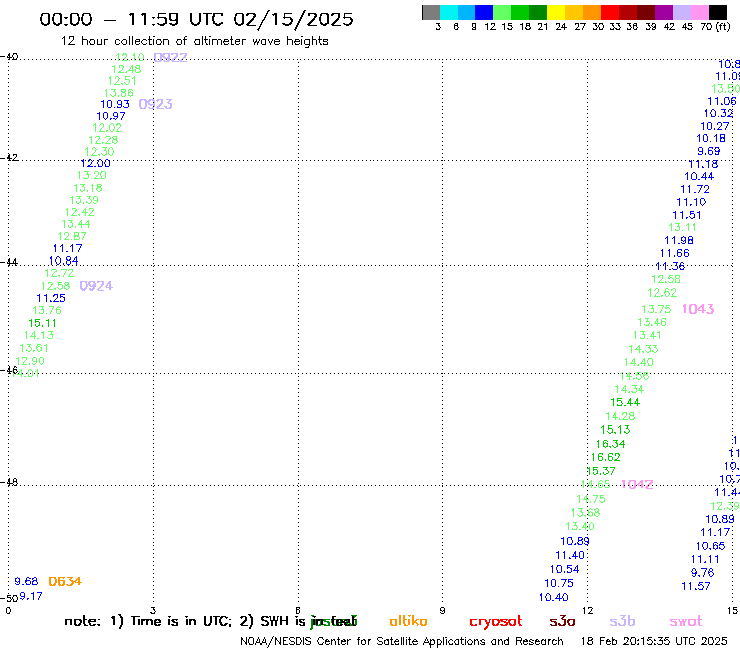This screenshot has height=650, width=740.
Task: Click the gray 3 ft legend swatch
Action: pyautogui.click(x=431, y=13)
